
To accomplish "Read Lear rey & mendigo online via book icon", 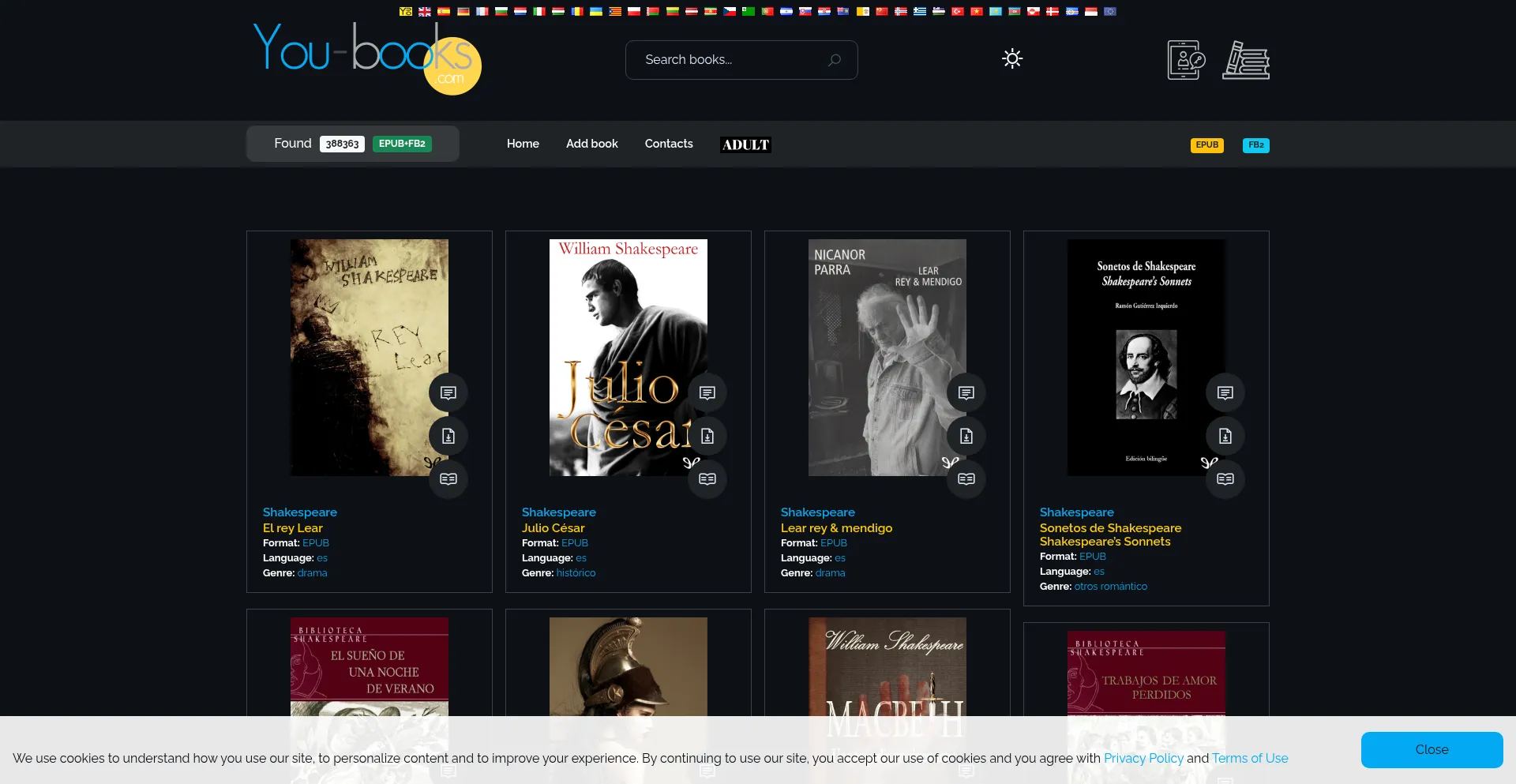I will click(x=966, y=479).
